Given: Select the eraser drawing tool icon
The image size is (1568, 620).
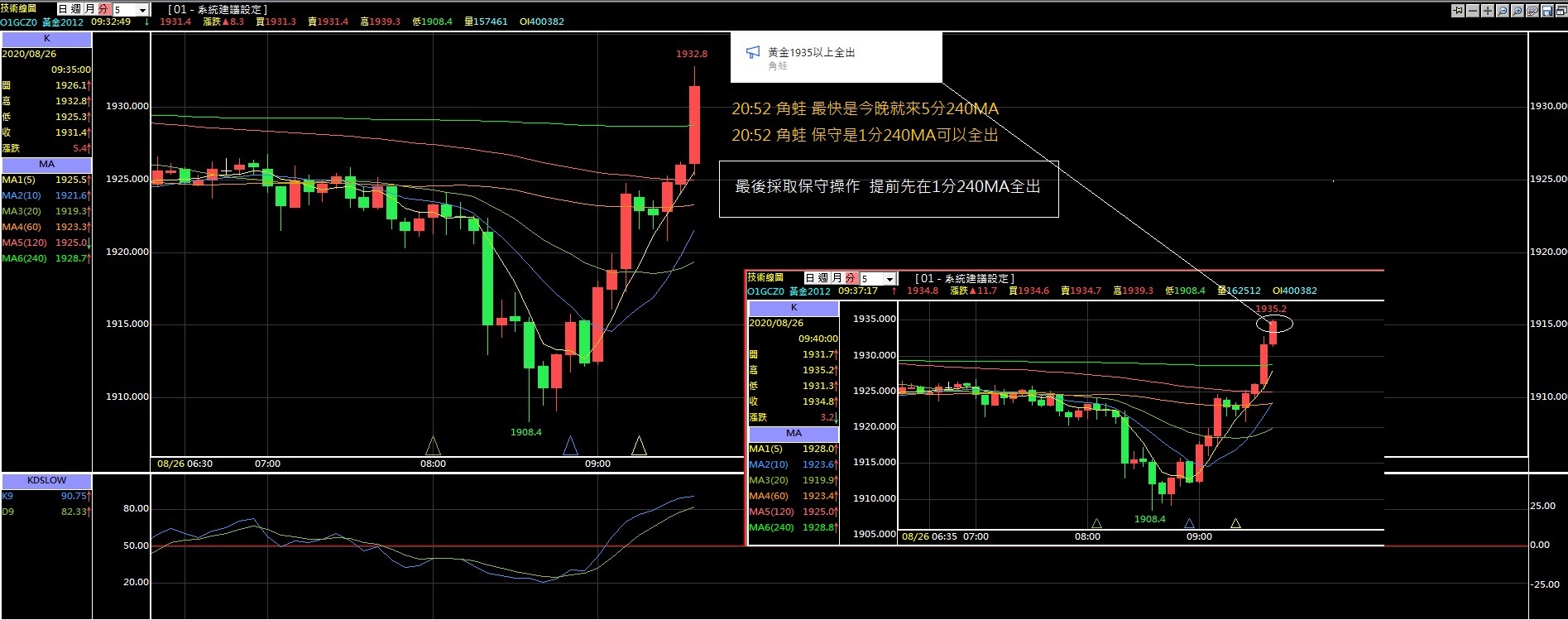Looking at the screenshot, I should click(1532, 11).
